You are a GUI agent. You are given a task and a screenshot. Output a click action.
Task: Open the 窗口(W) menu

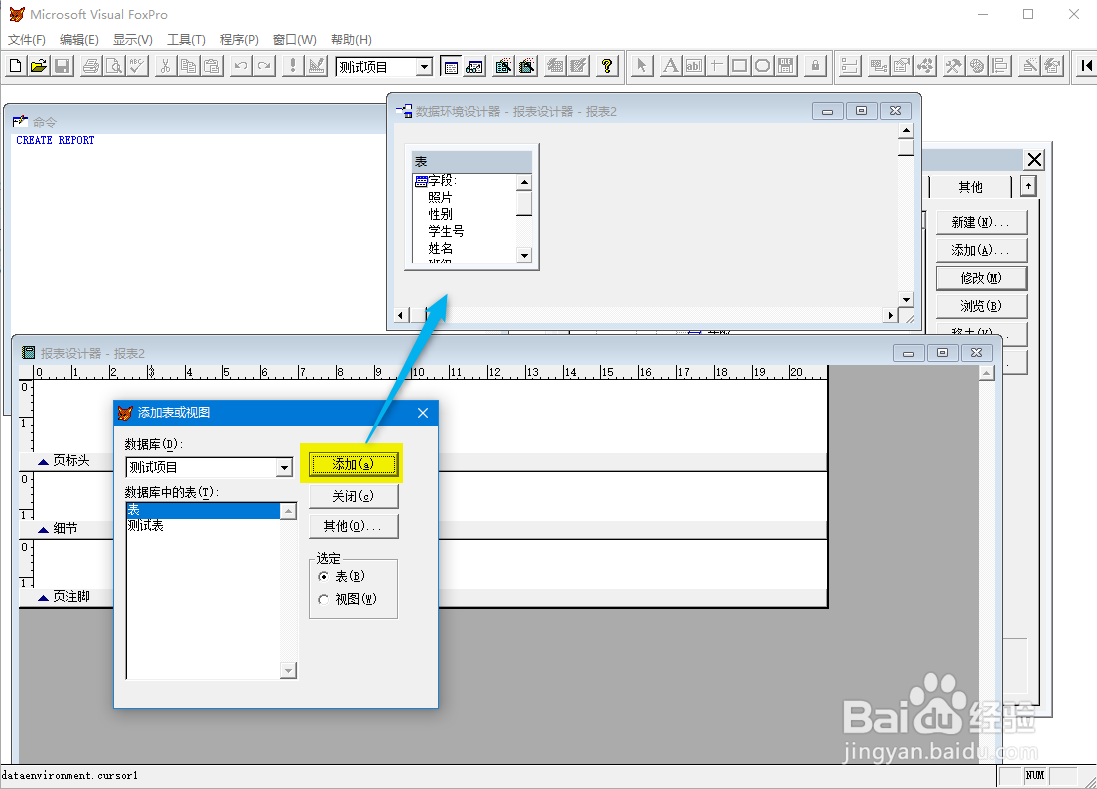coord(295,40)
